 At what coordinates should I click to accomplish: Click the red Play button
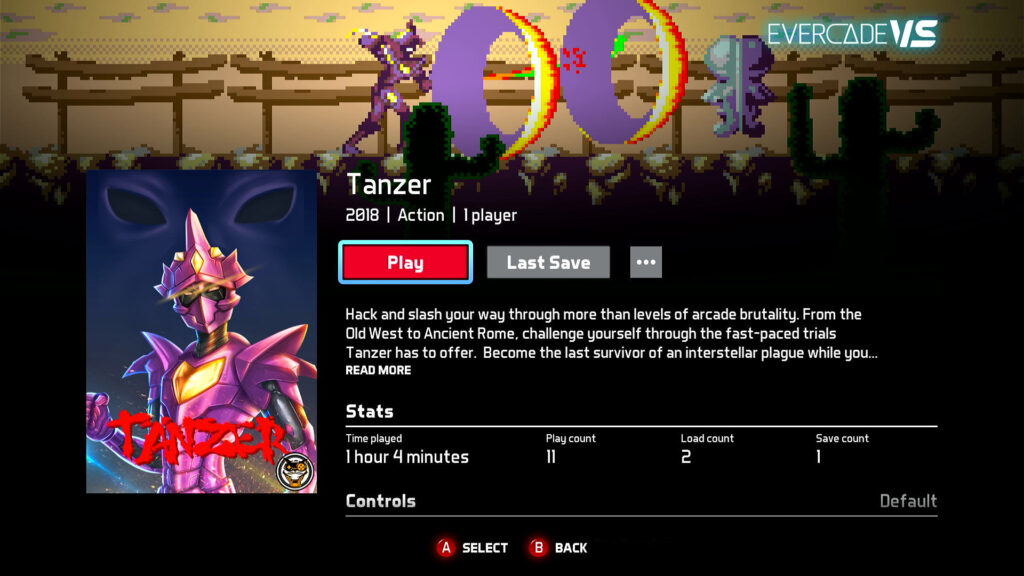pos(406,263)
